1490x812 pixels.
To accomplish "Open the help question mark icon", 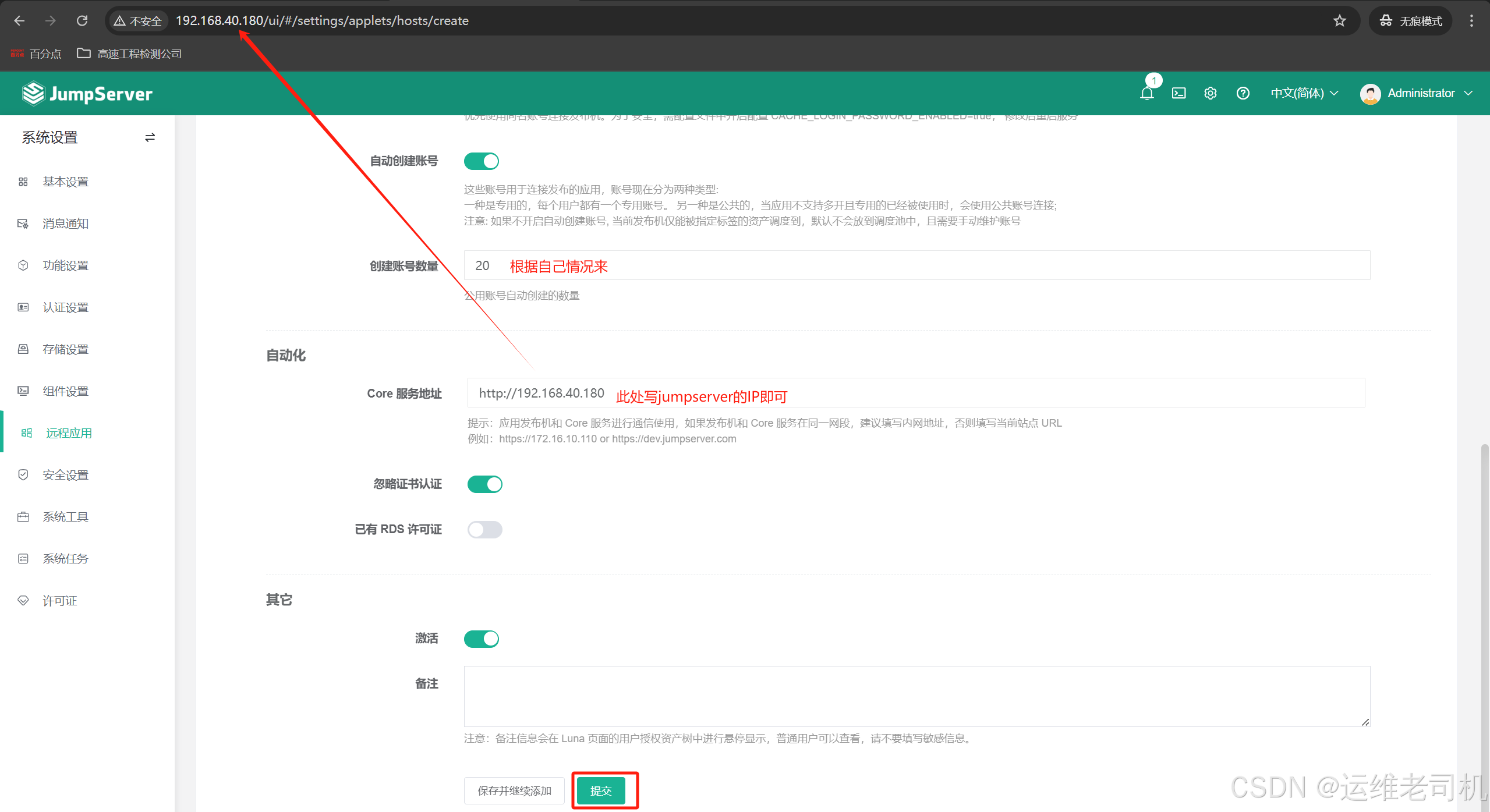I will point(1243,93).
